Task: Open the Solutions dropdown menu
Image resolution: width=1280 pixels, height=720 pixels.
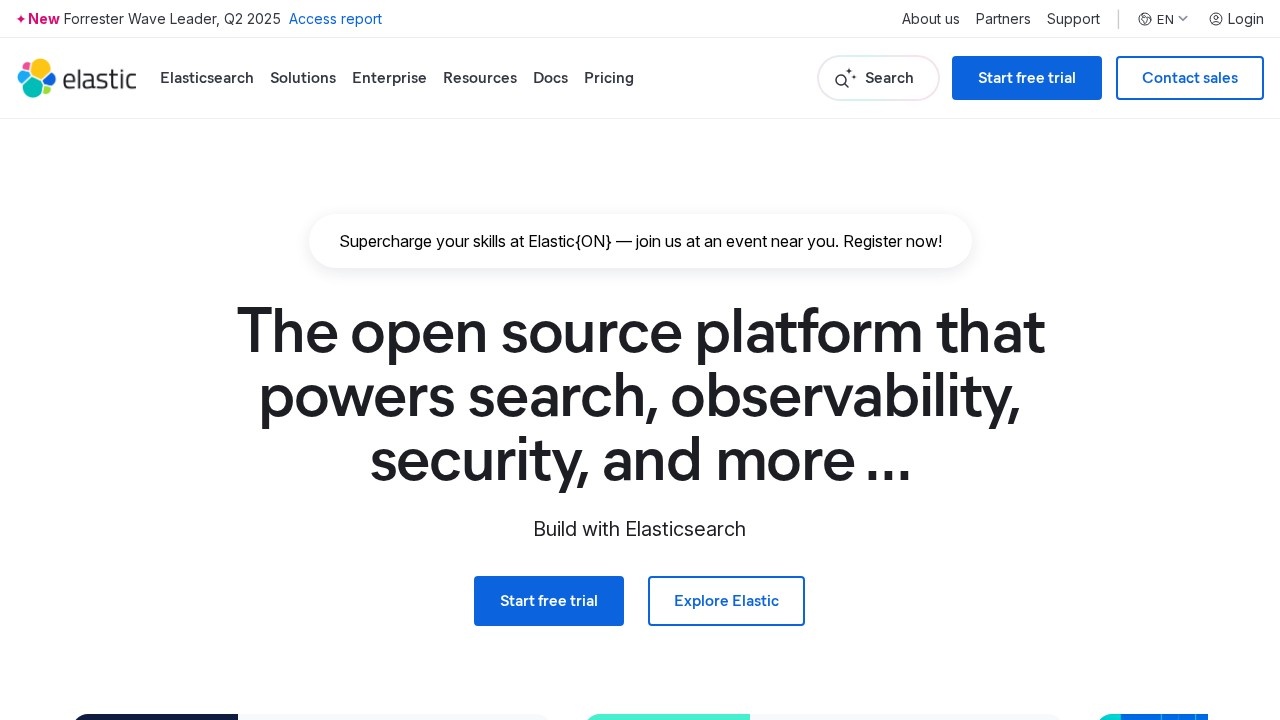Action: pyautogui.click(x=303, y=78)
